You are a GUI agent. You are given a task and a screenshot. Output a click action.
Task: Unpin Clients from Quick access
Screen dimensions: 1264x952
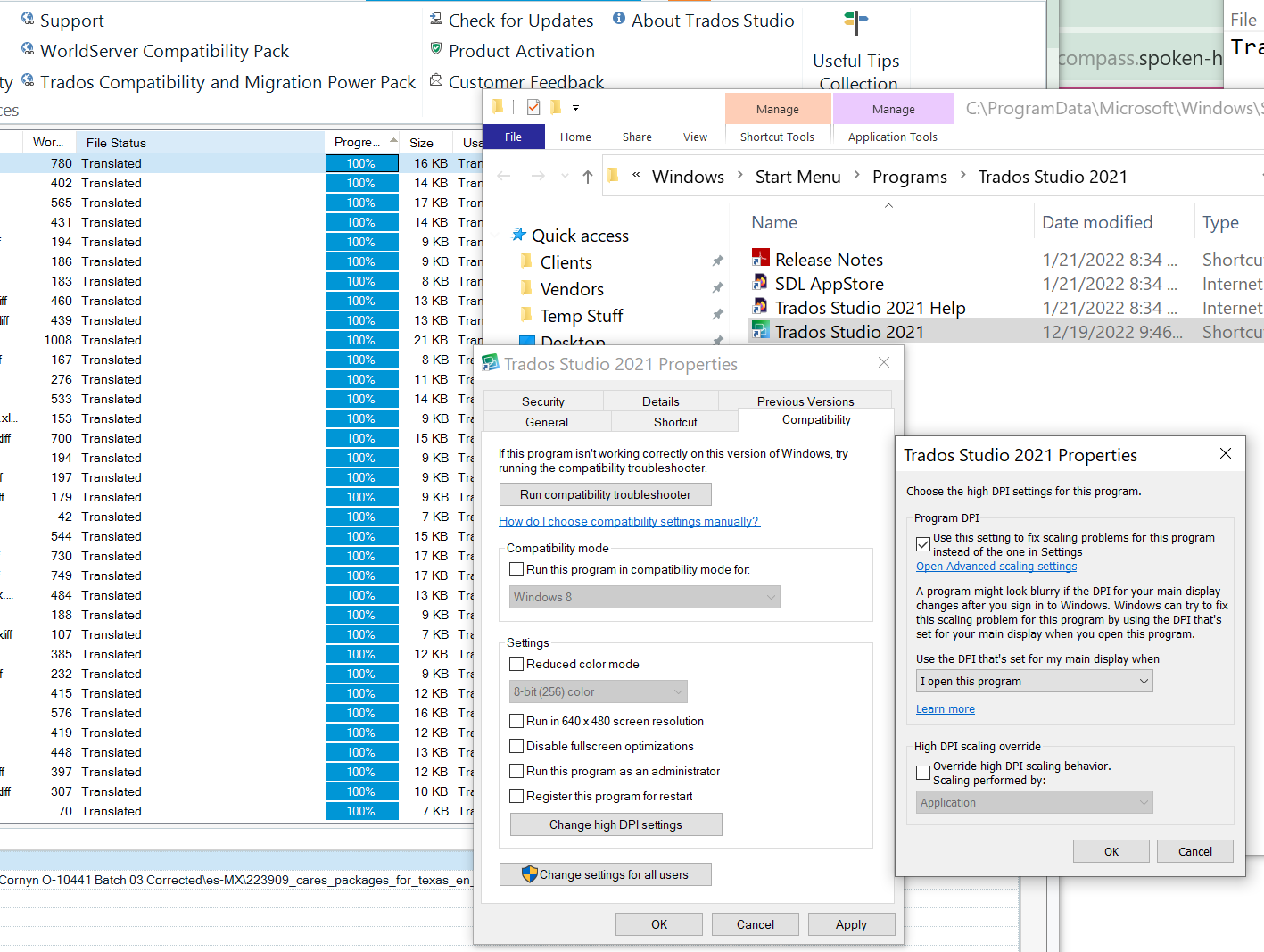tap(718, 261)
